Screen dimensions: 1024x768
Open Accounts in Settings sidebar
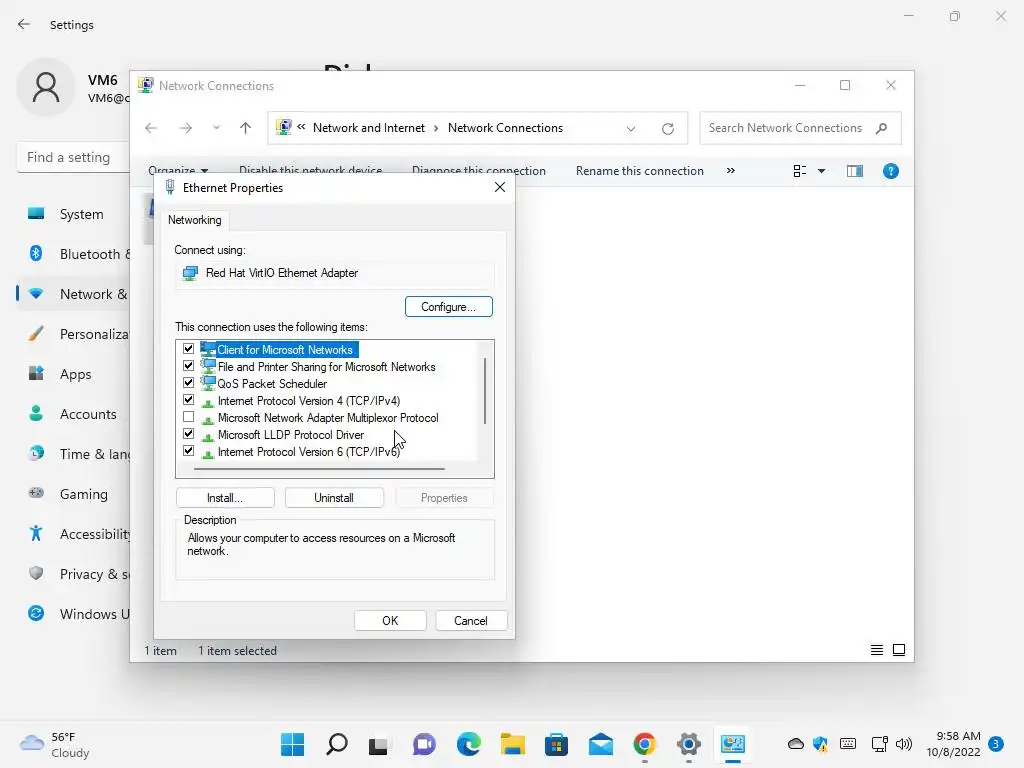coord(73,414)
